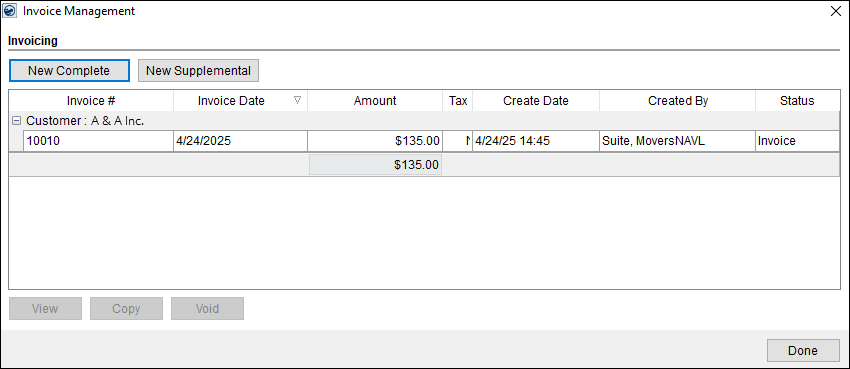Click the Customer : A & A Inc. group row

(424, 121)
